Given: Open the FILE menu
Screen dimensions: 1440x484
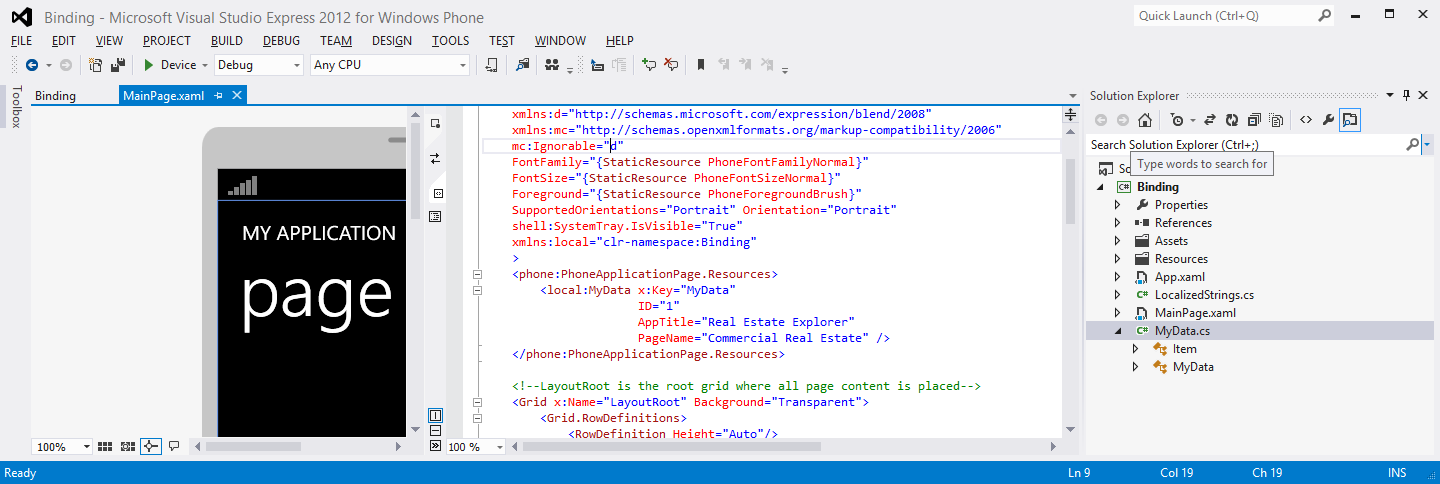Looking at the screenshot, I should 21,41.
